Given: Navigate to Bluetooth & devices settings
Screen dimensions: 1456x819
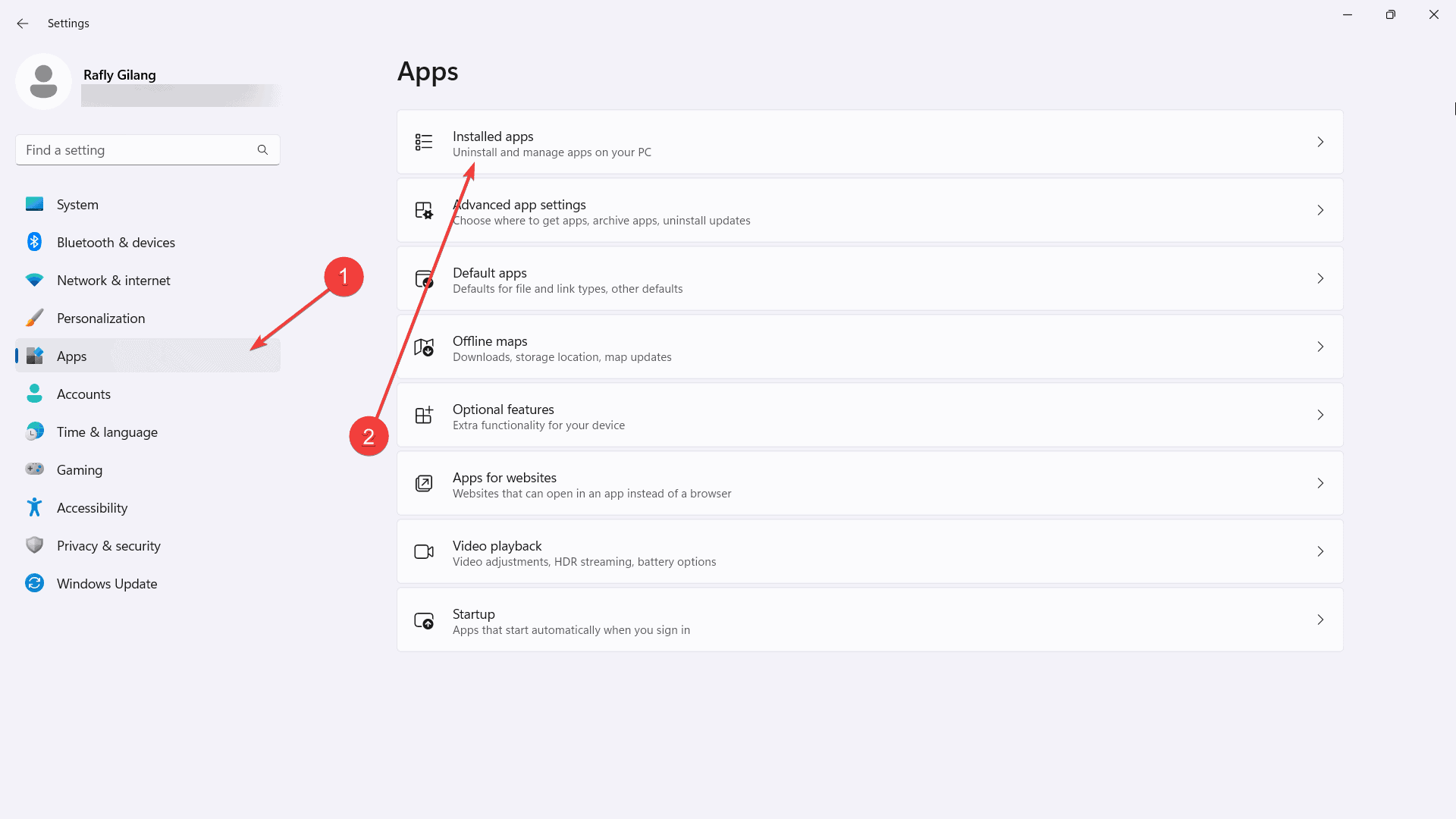Looking at the screenshot, I should coord(115,242).
